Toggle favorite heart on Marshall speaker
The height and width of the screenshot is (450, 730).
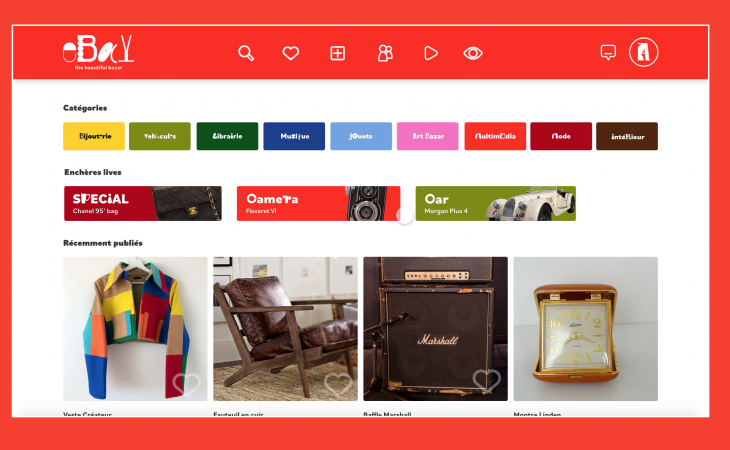(487, 380)
